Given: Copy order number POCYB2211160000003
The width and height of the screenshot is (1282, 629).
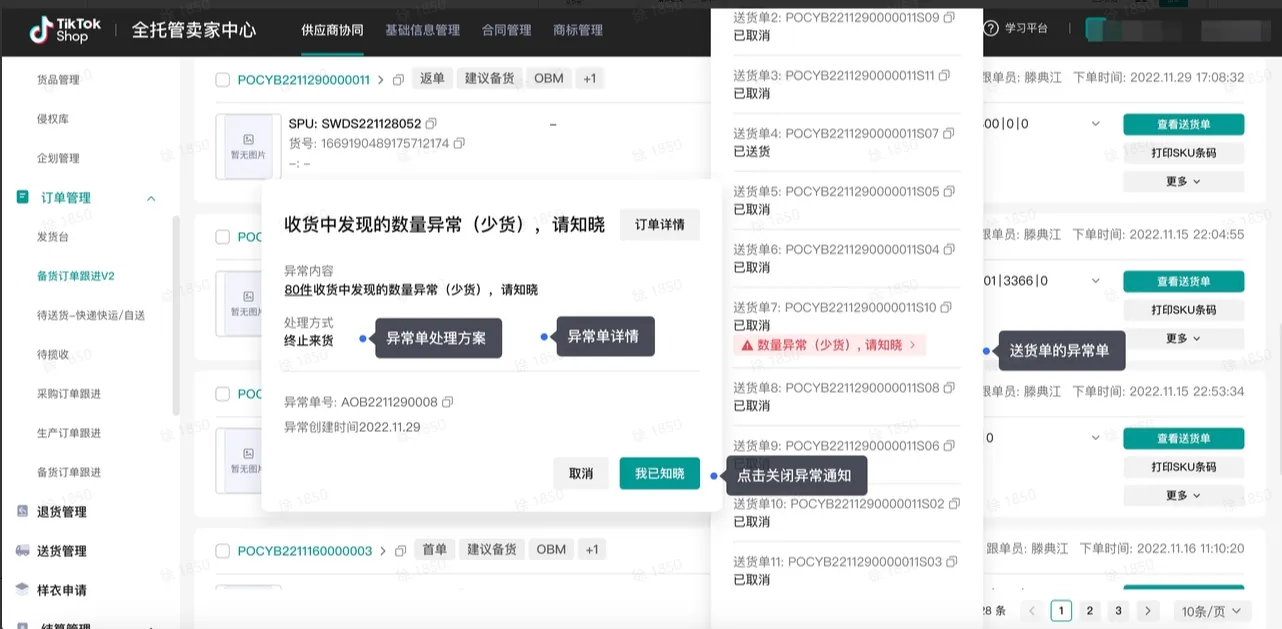Looking at the screenshot, I should tap(400, 550).
